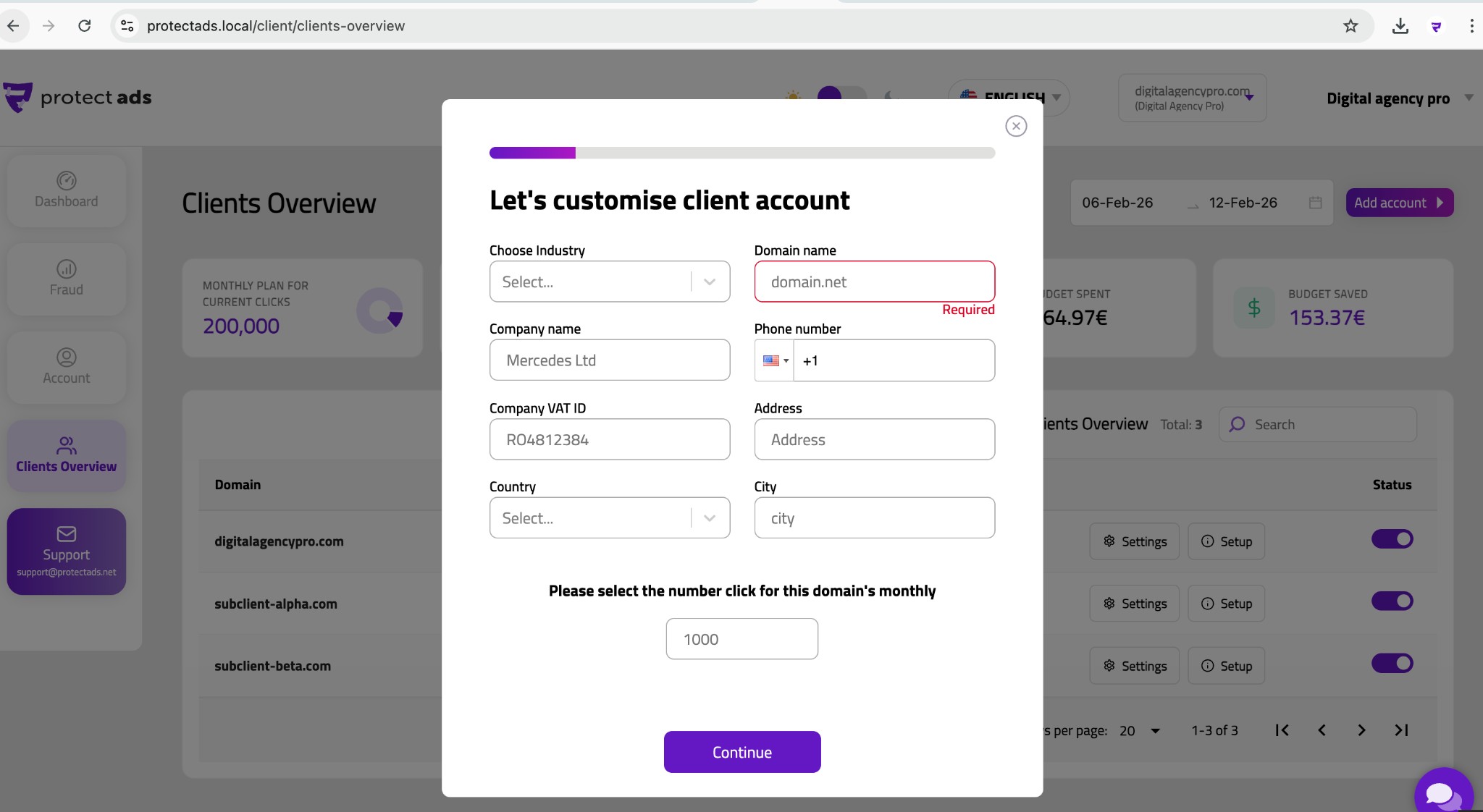Click the Continue button
Viewport: 1483px width, 812px height.
click(x=741, y=751)
